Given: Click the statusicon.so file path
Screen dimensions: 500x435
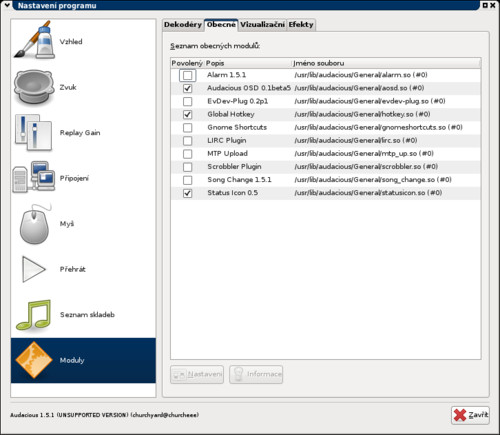Looking at the screenshot, I should coord(368,193).
